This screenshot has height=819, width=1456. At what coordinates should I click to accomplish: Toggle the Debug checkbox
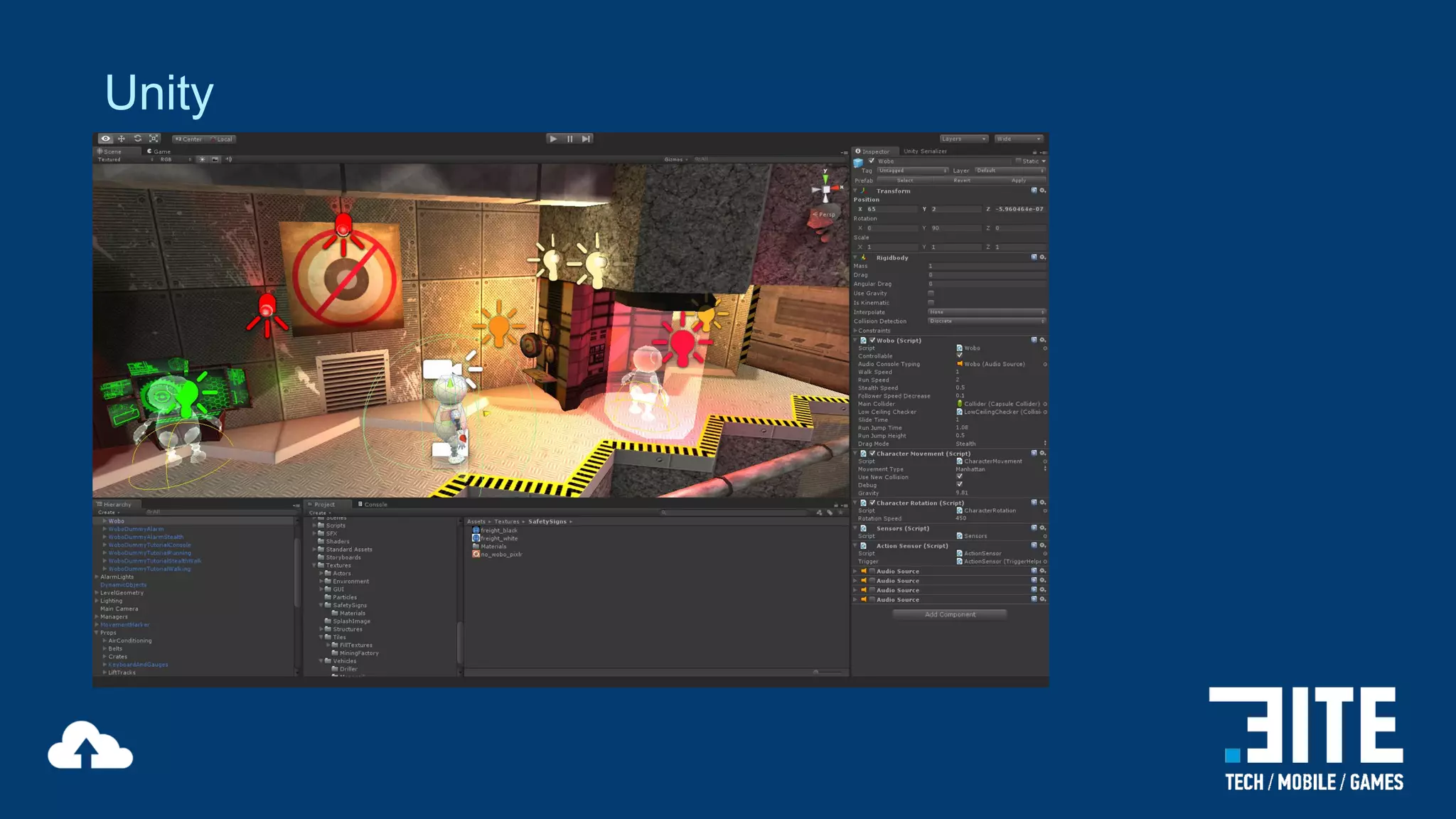tap(959, 485)
